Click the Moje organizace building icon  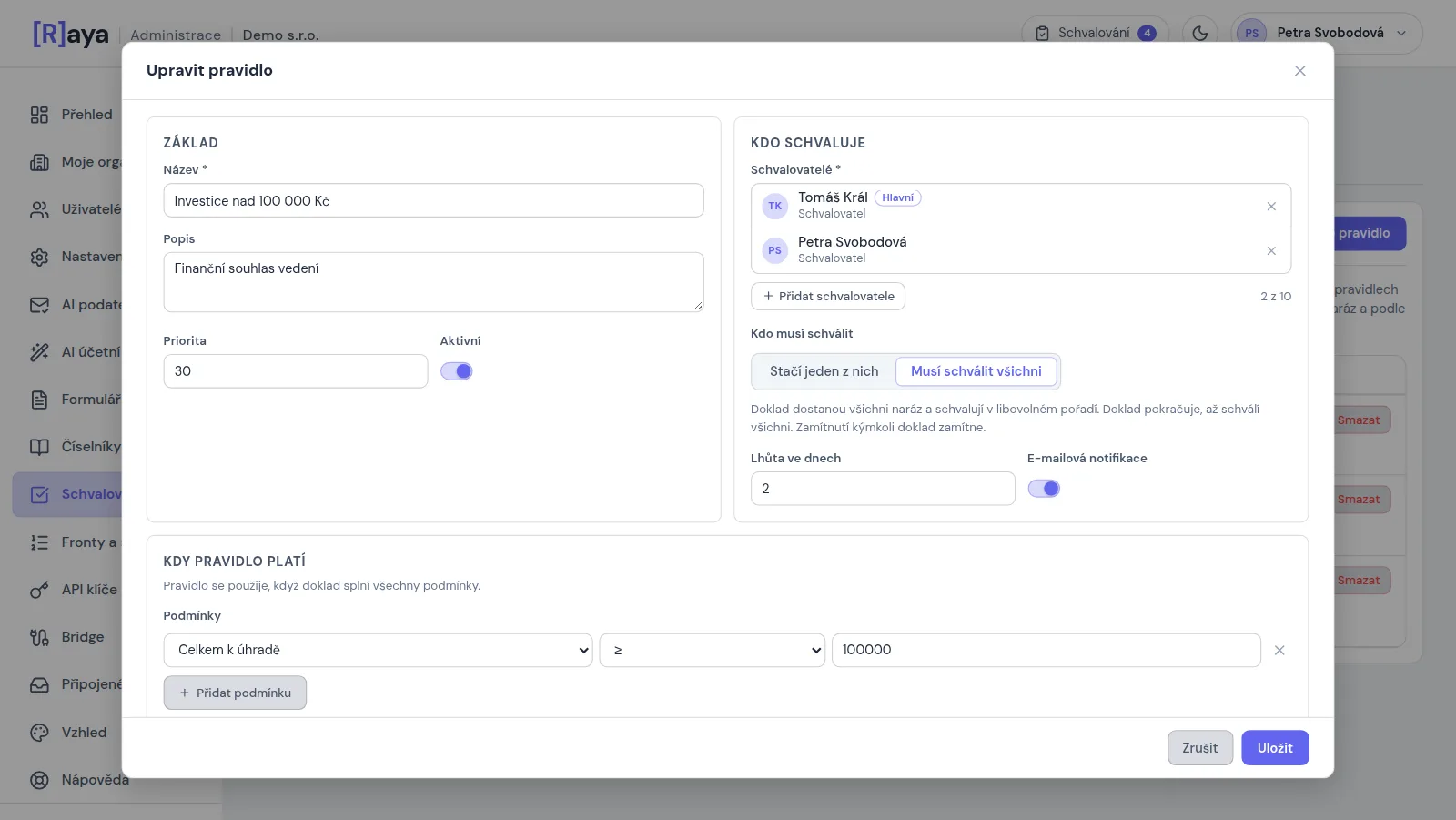(39, 162)
